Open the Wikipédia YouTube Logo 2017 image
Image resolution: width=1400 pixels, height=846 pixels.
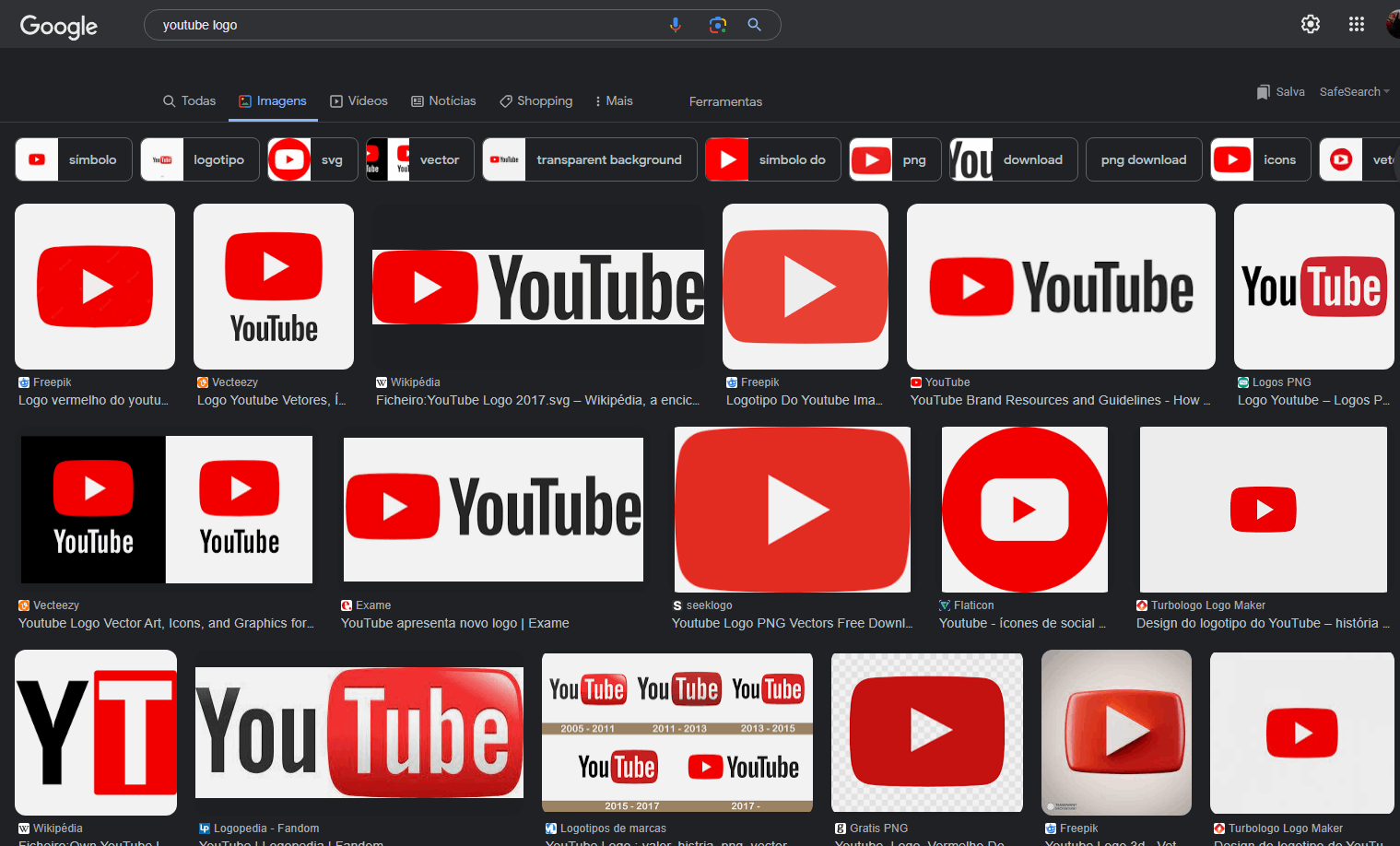coord(538,287)
